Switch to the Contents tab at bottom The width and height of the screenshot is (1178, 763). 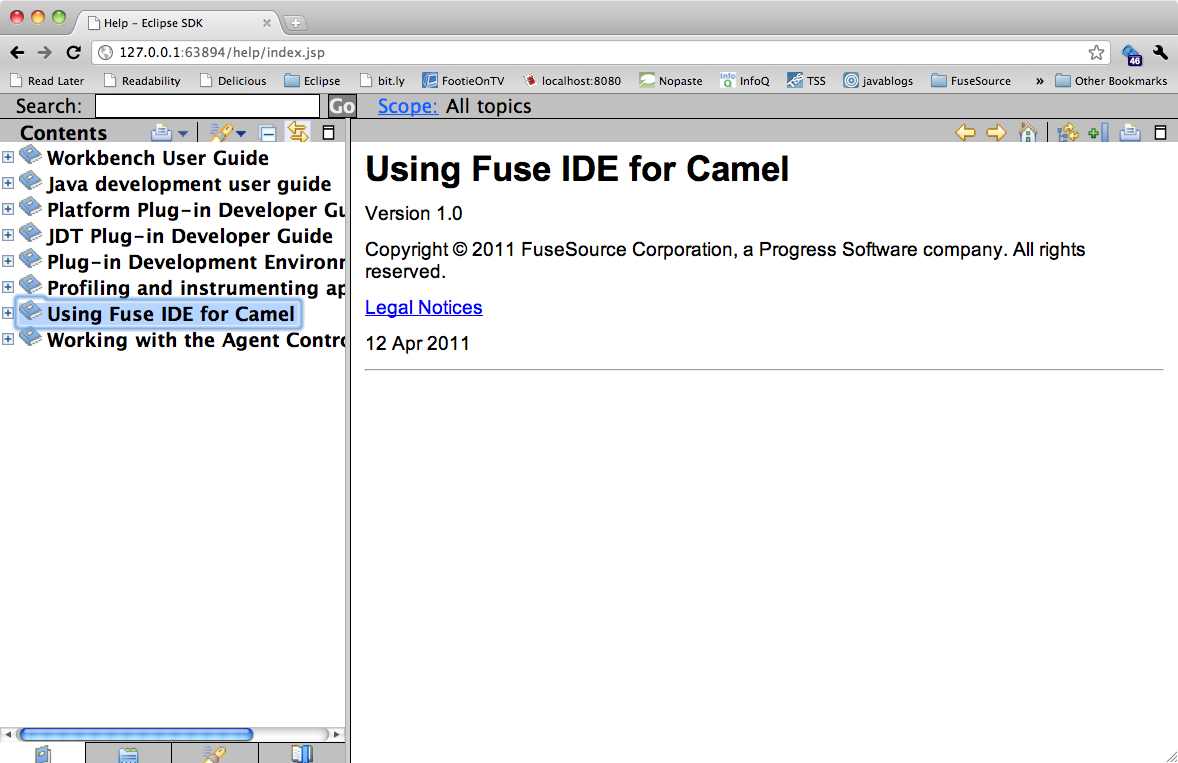(43, 753)
